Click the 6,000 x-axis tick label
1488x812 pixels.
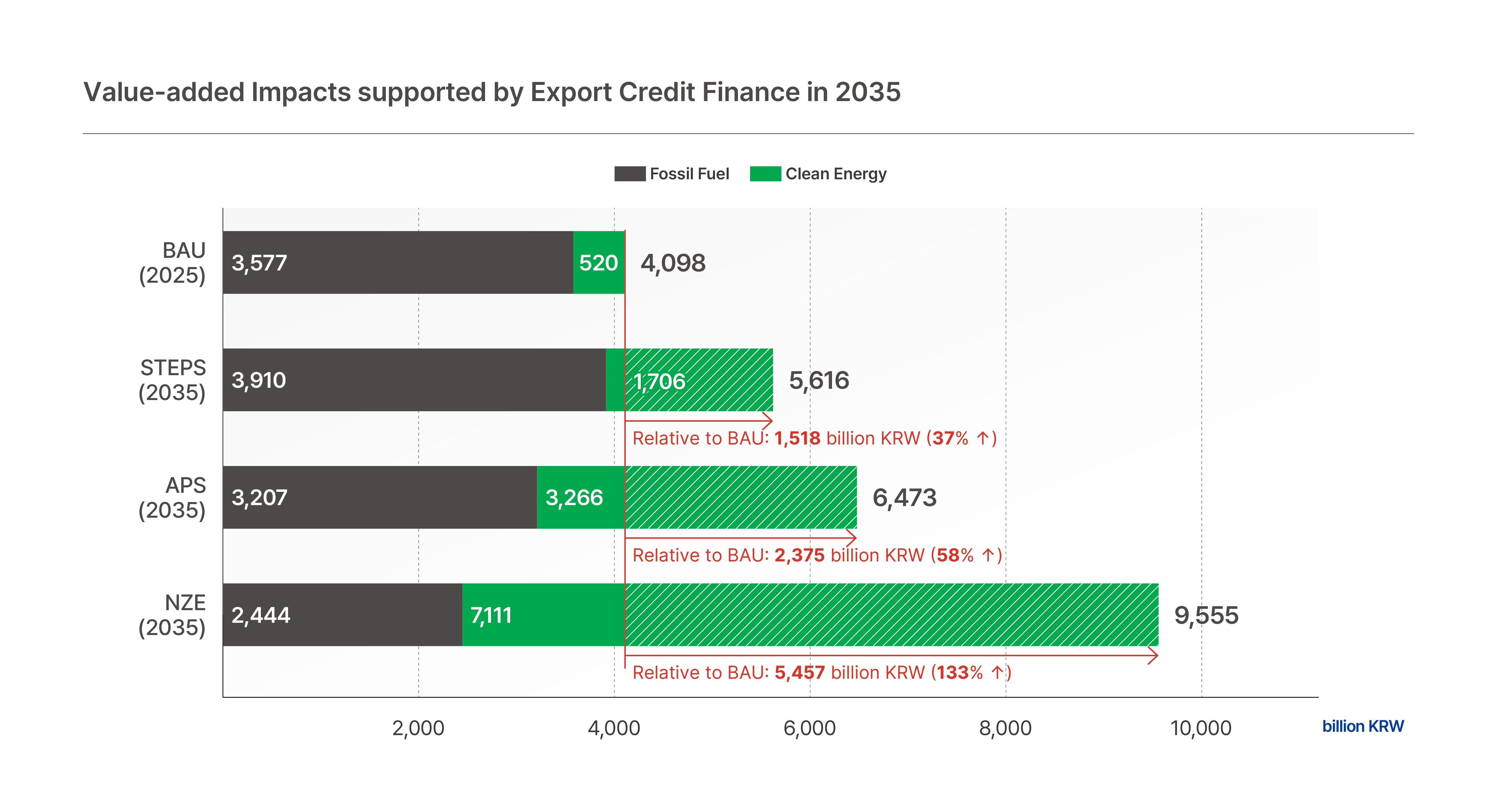809,728
